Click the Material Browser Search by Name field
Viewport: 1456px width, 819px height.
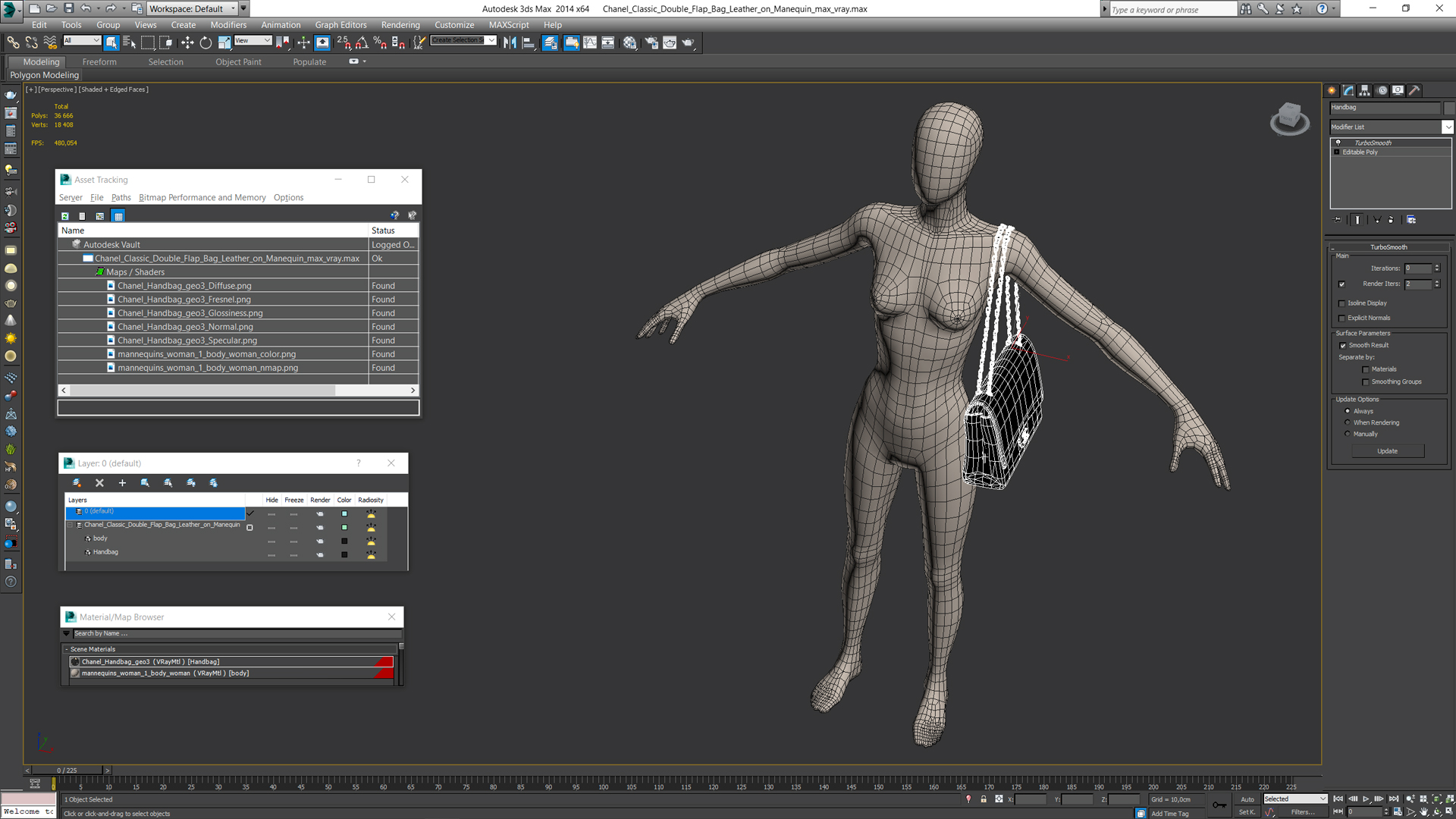pyautogui.click(x=236, y=634)
